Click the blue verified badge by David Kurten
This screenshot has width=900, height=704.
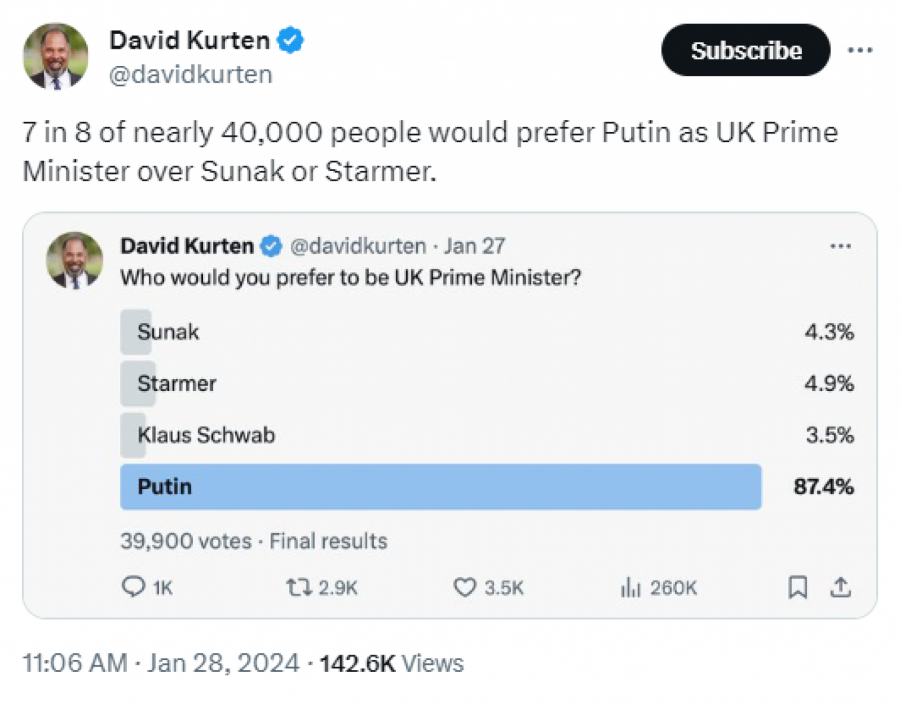(x=291, y=41)
